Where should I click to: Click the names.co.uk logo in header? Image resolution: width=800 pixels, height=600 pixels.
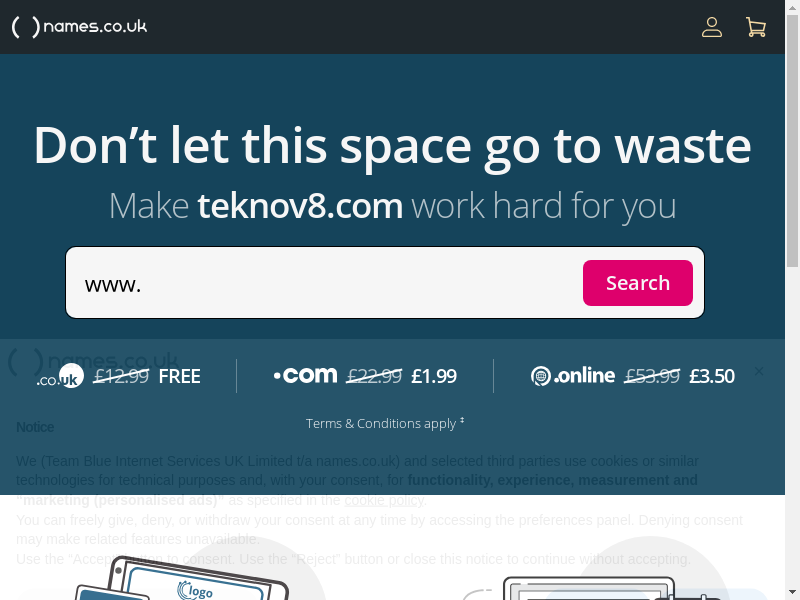[79, 27]
